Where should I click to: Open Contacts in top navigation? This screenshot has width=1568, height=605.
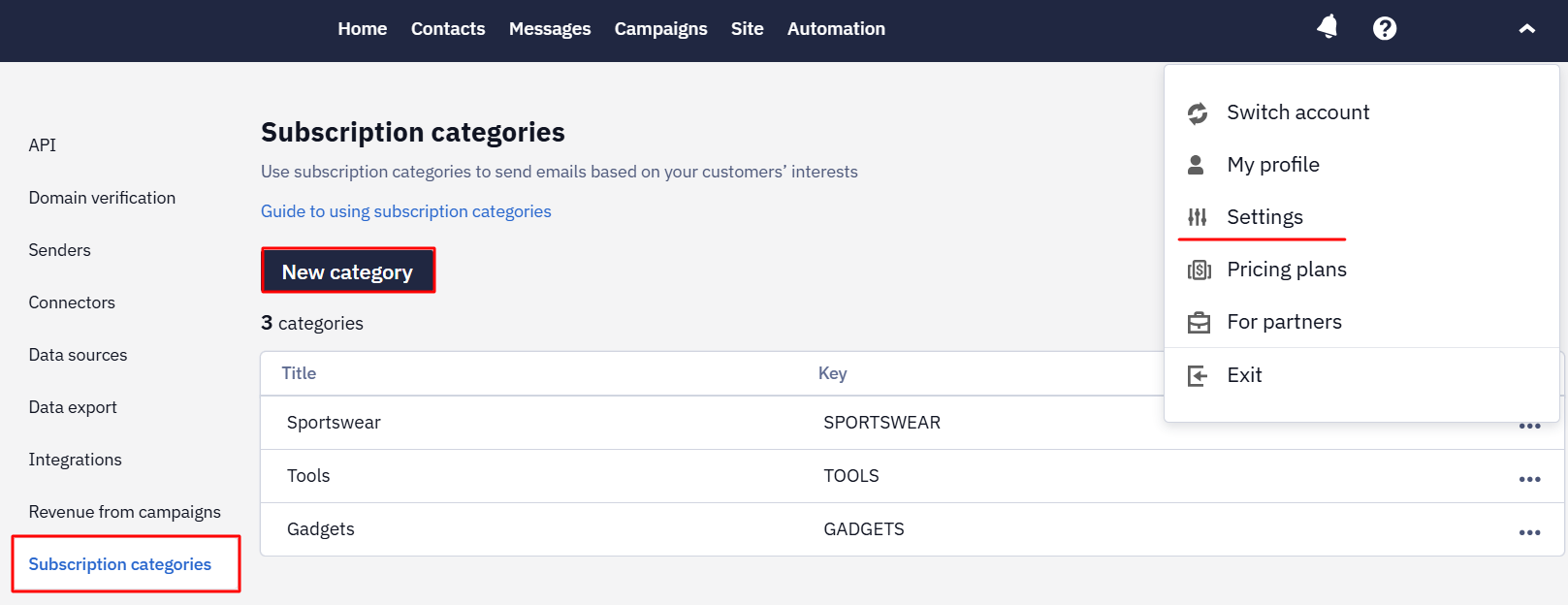[448, 29]
